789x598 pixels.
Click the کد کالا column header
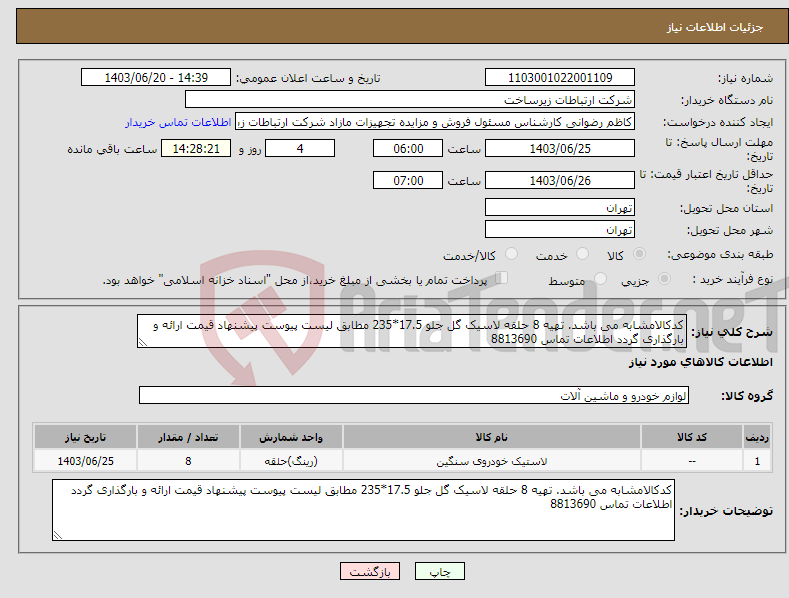pyautogui.click(x=691, y=437)
